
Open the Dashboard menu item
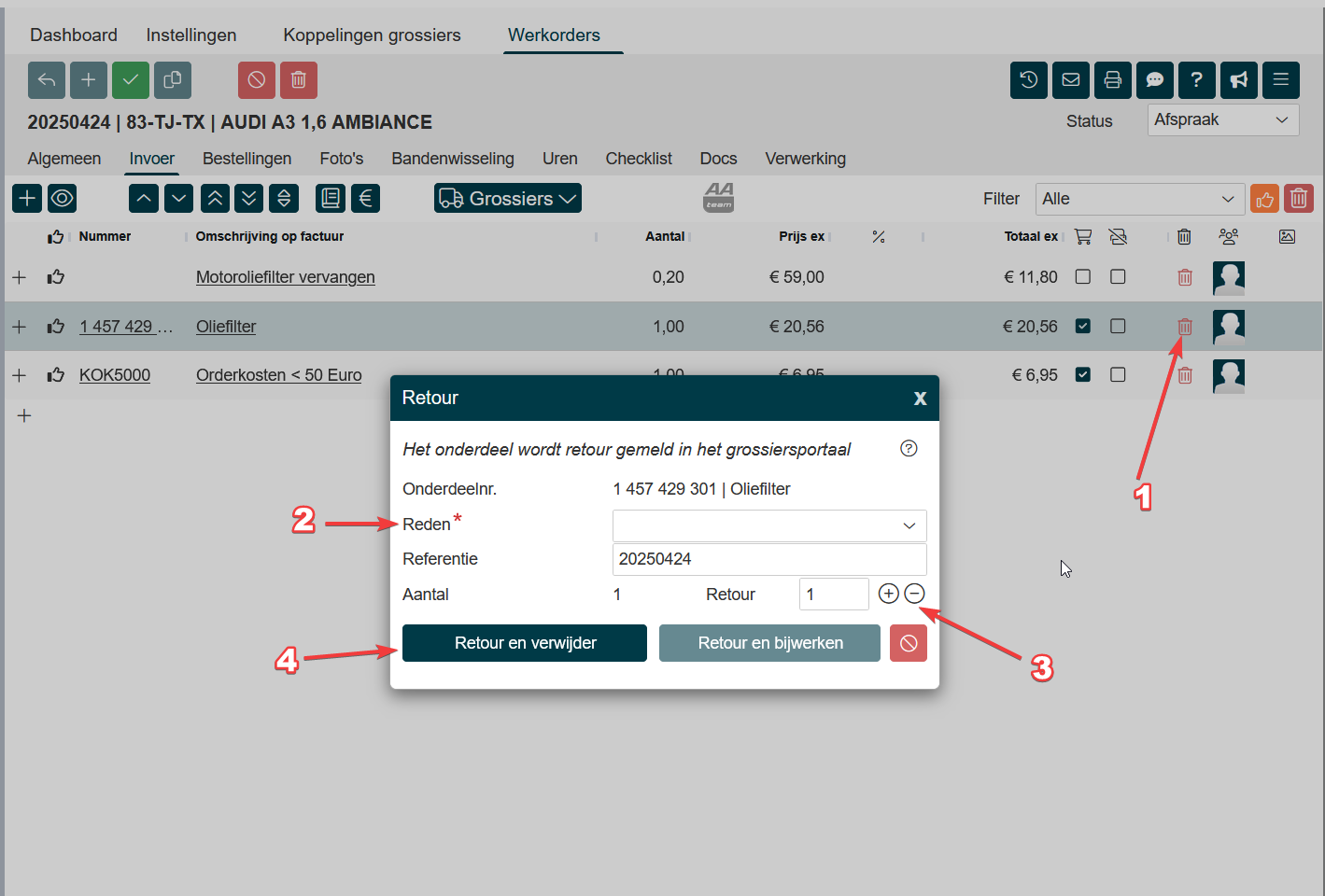point(74,35)
